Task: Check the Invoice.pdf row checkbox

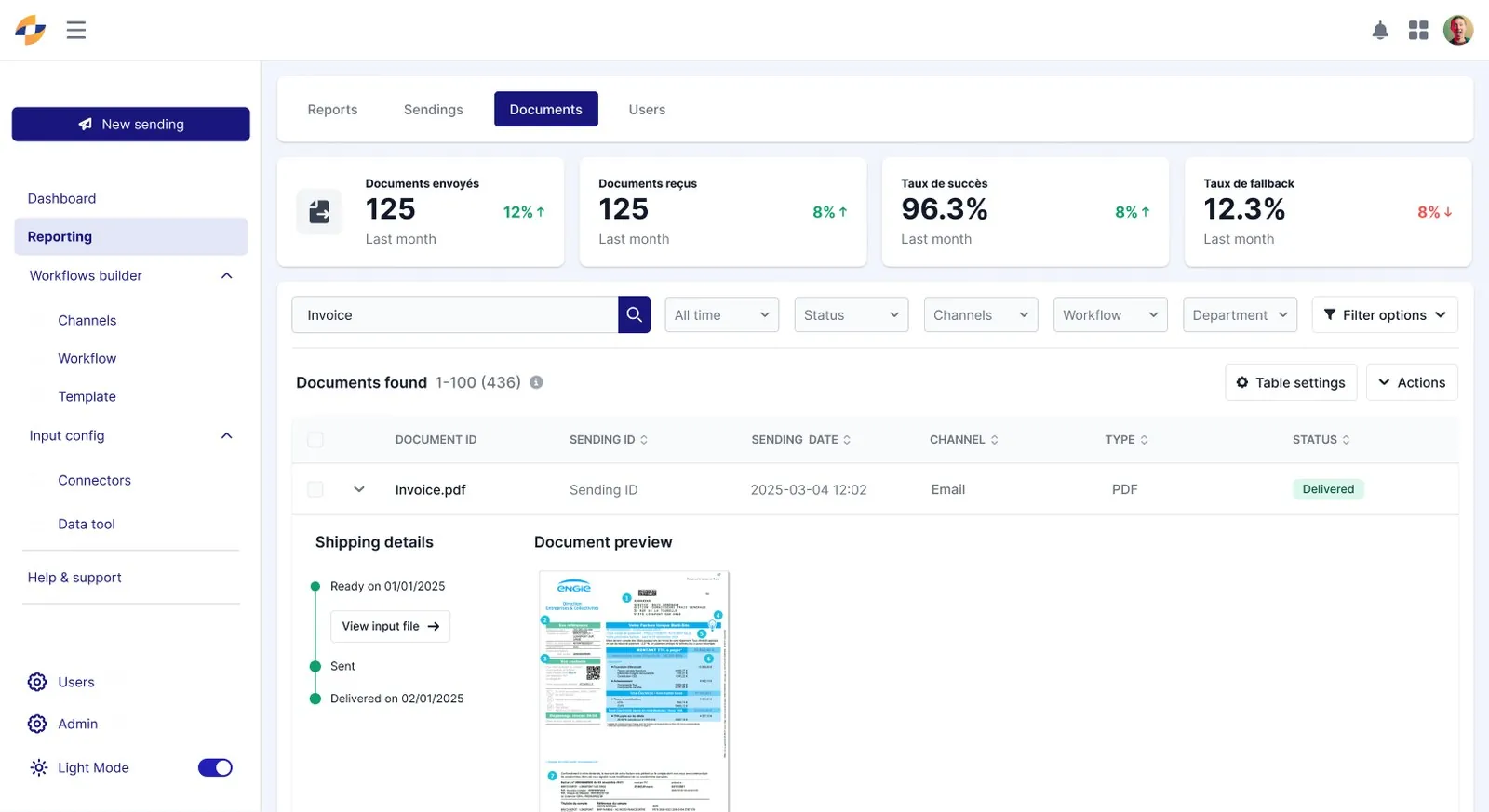Action: 315,489
